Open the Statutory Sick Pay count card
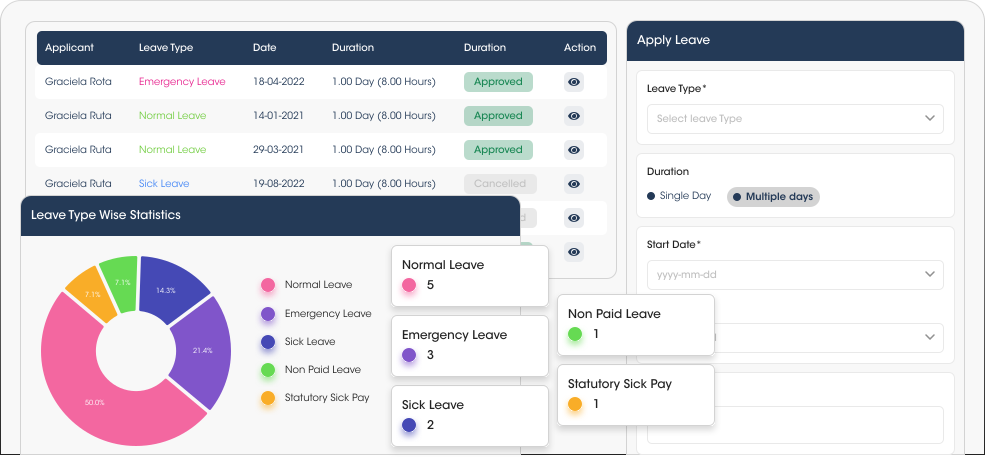Screen dimensions: 985x457 [x=636, y=395]
